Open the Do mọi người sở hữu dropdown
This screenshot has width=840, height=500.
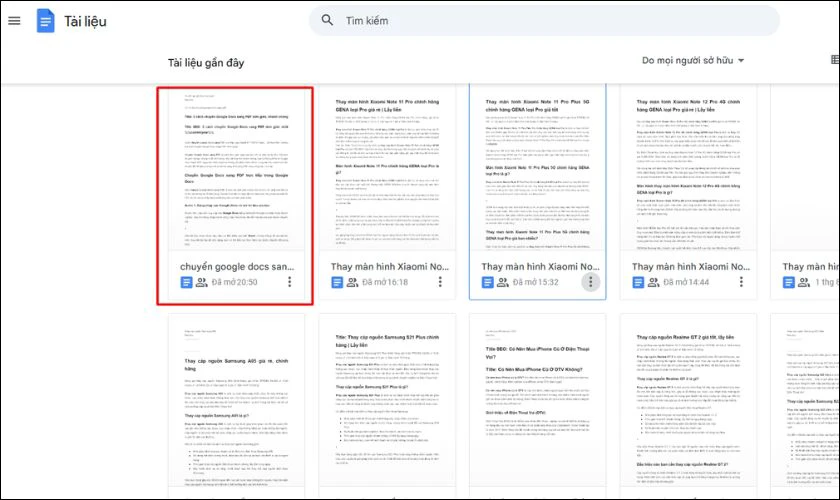[x=693, y=61]
